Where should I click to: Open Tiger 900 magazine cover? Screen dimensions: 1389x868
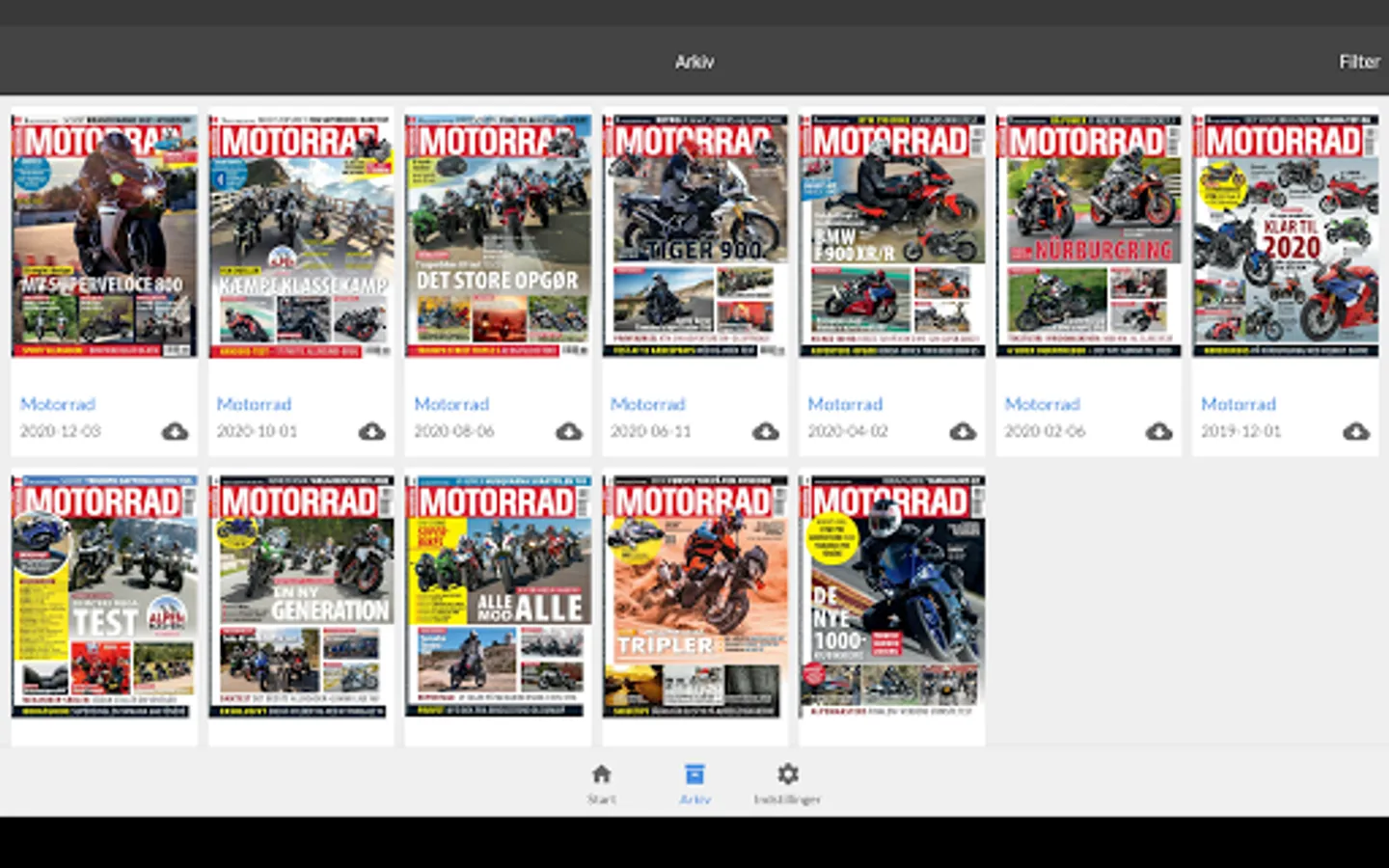694,236
